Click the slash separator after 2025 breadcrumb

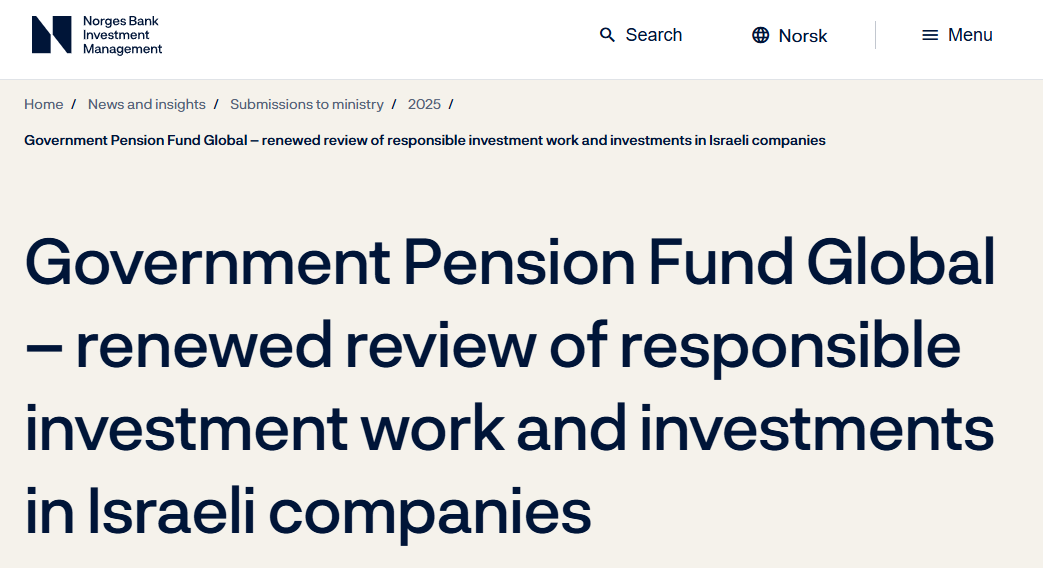tap(452, 104)
